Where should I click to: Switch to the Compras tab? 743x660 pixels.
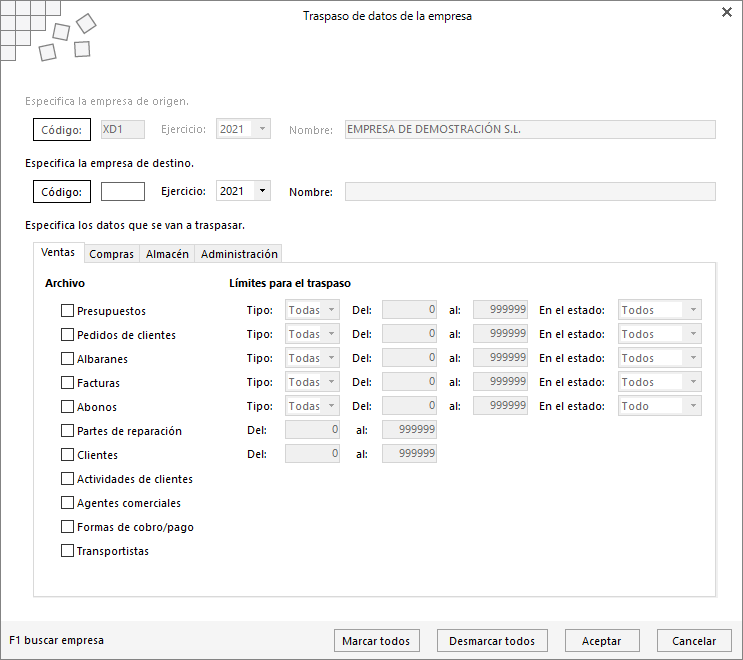click(x=112, y=254)
